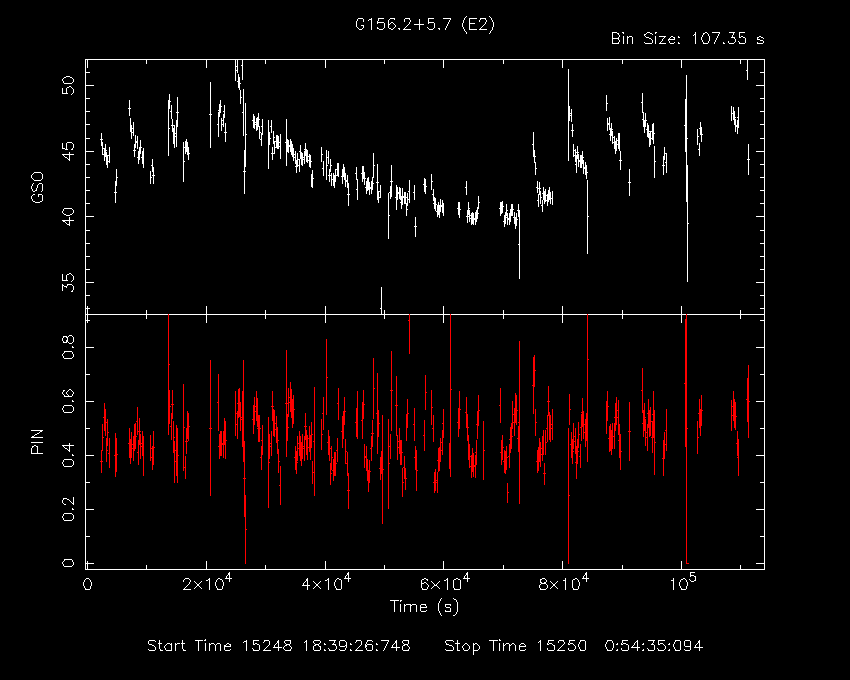Click the "GSO" y-axis label
Screen dimensions: 850x680
tap(37, 188)
